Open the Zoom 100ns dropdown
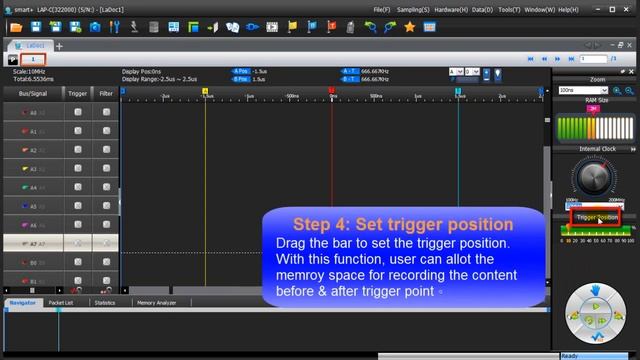Viewport: 640px width, 360px height. (x=604, y=90)
